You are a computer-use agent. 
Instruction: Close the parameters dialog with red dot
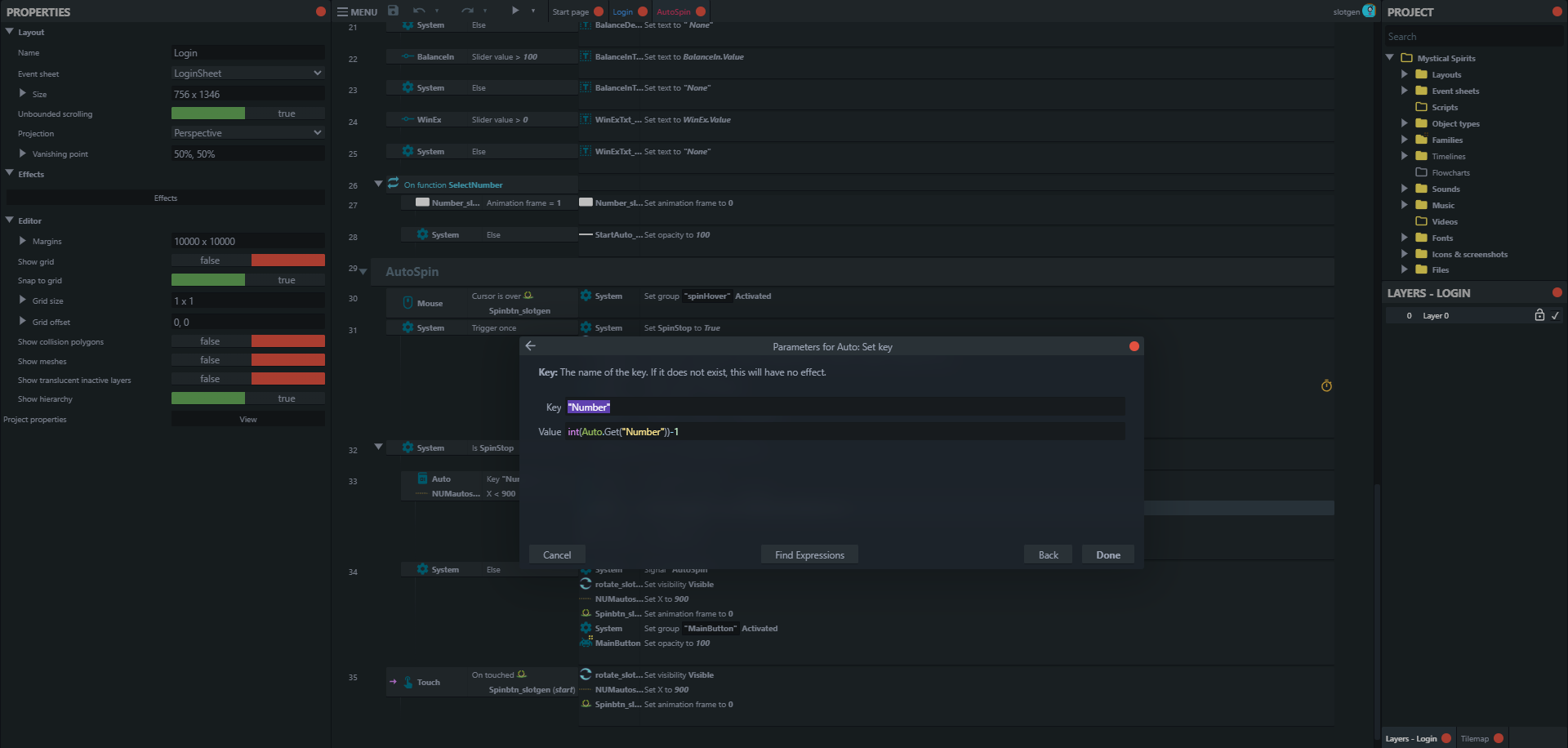[x=1134, y=346]
